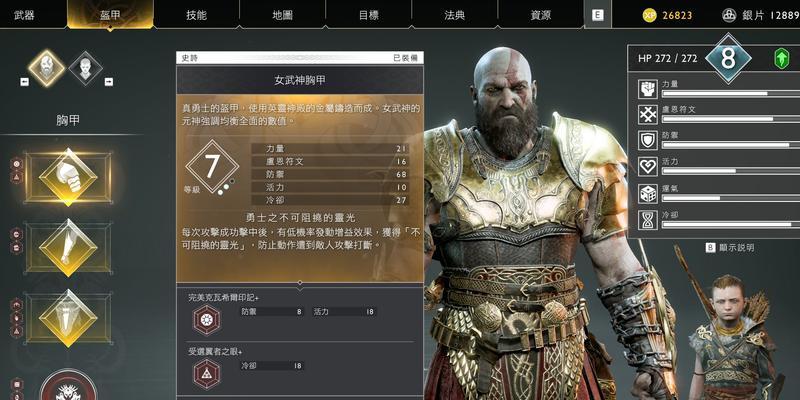
Task: Open the 資源 resources tab
Action: tap(540, 15)
